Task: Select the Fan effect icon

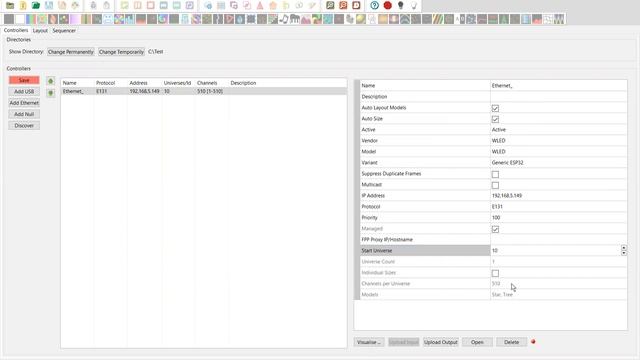Action: 119,19
